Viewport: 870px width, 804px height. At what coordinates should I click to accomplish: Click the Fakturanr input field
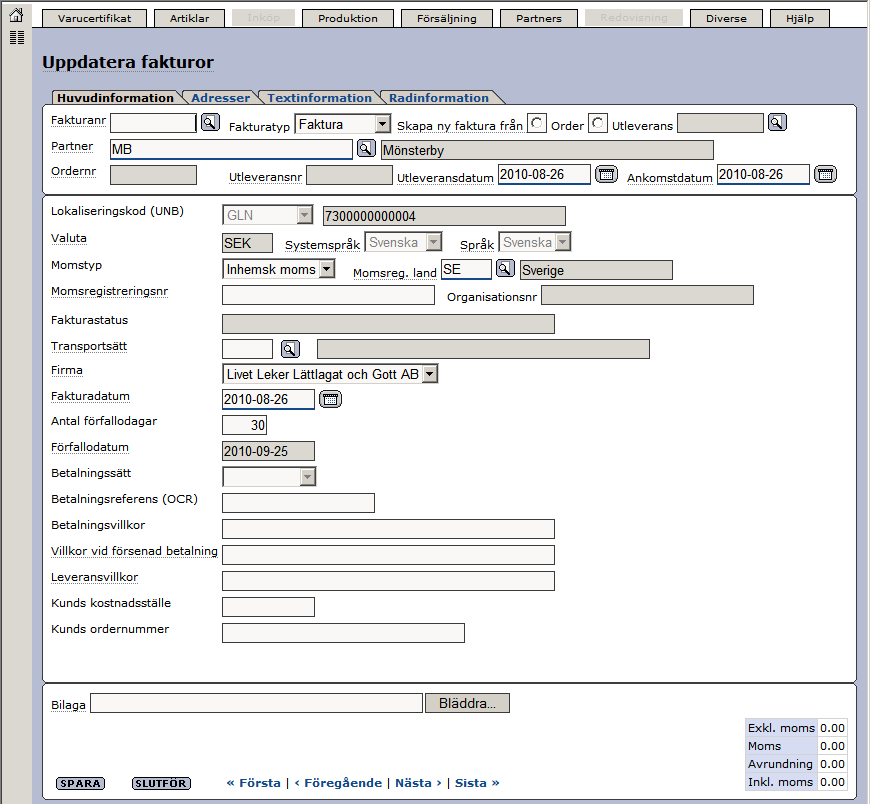pos(153,123)
